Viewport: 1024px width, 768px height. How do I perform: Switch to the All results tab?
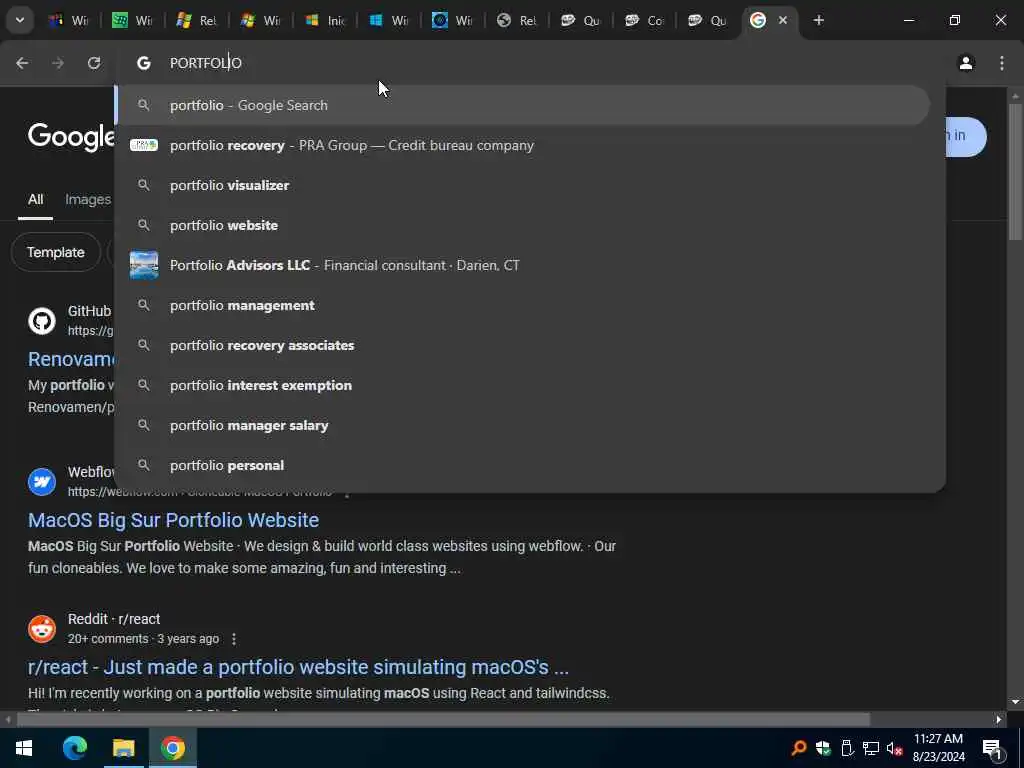35,199
